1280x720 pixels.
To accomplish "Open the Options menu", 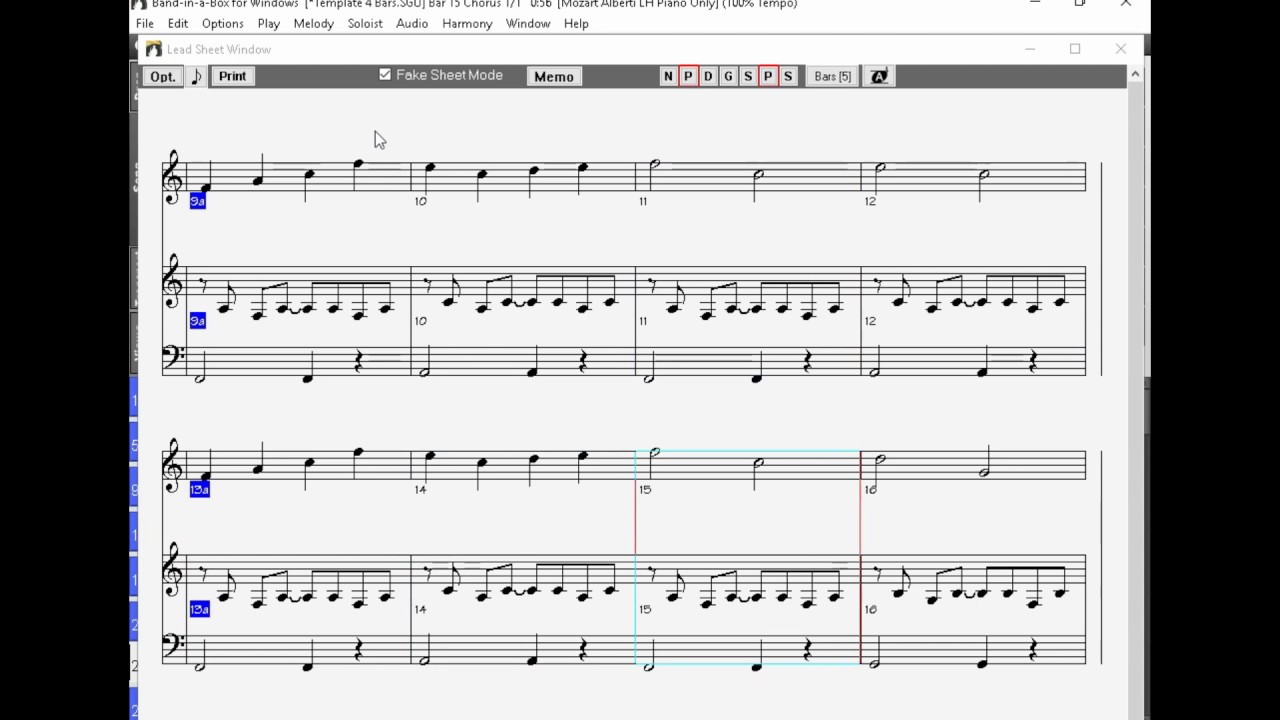I will [222, 23].
